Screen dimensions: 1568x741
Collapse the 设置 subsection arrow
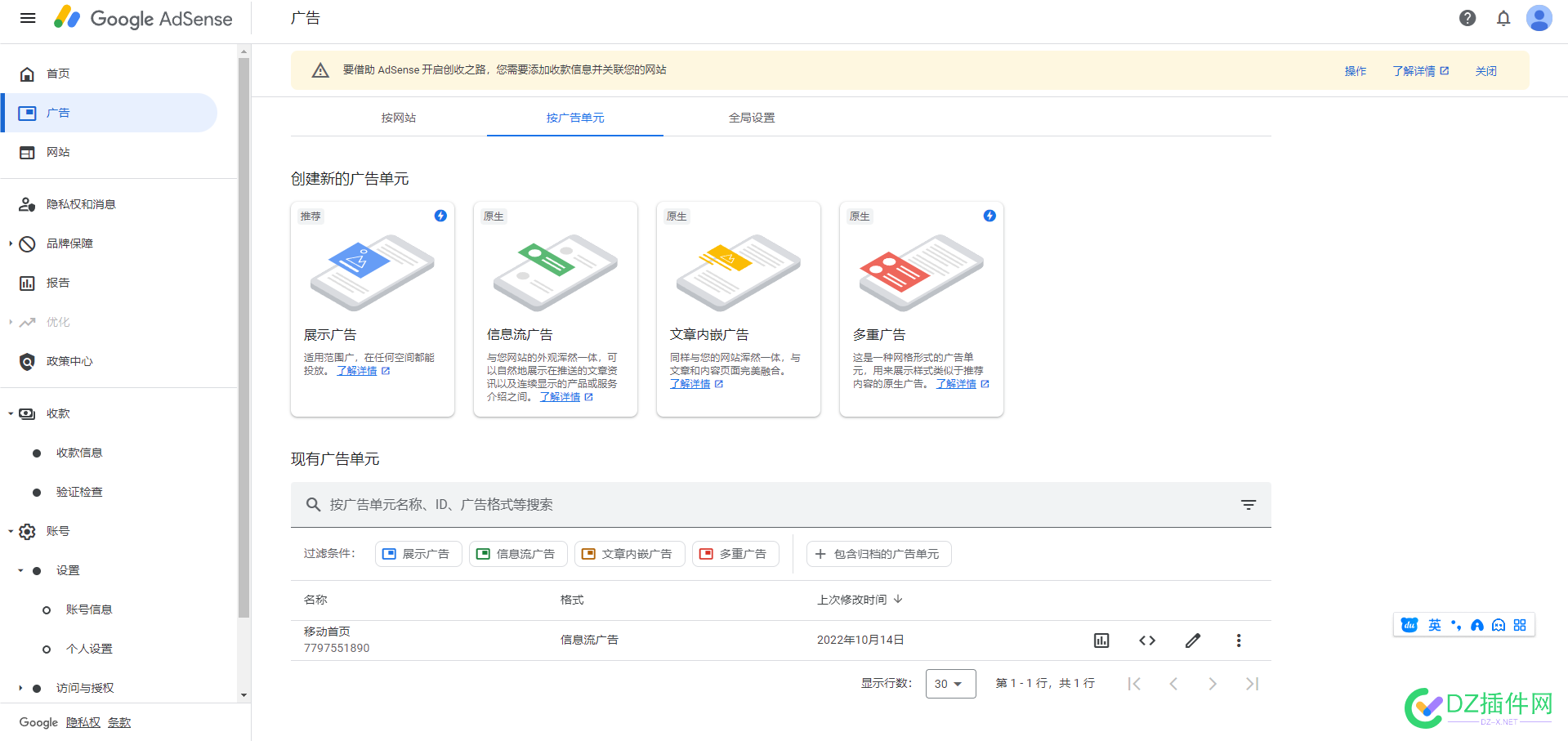tap(20, 570)
